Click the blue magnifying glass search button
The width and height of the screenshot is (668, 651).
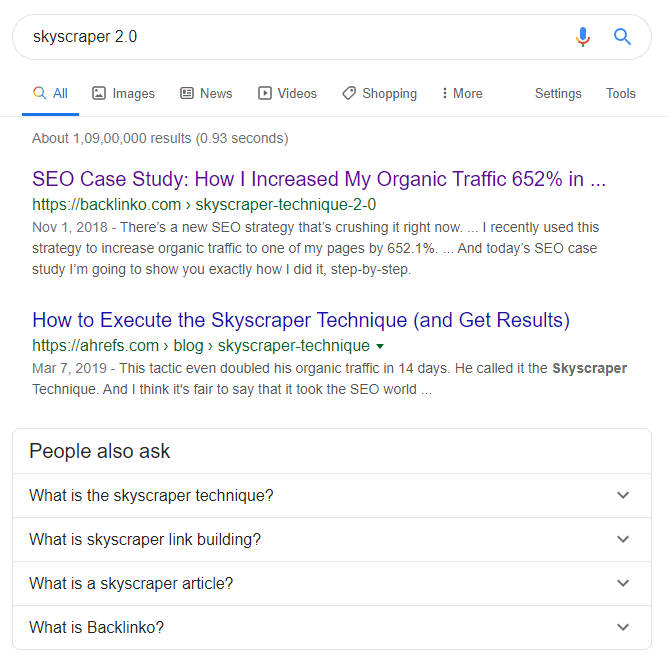[622, 37]
